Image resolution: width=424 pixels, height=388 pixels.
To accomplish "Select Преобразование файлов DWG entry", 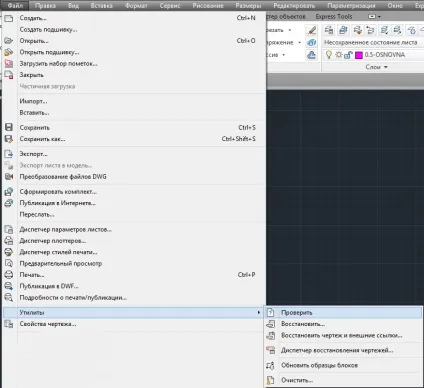I will tap(133, 177).
